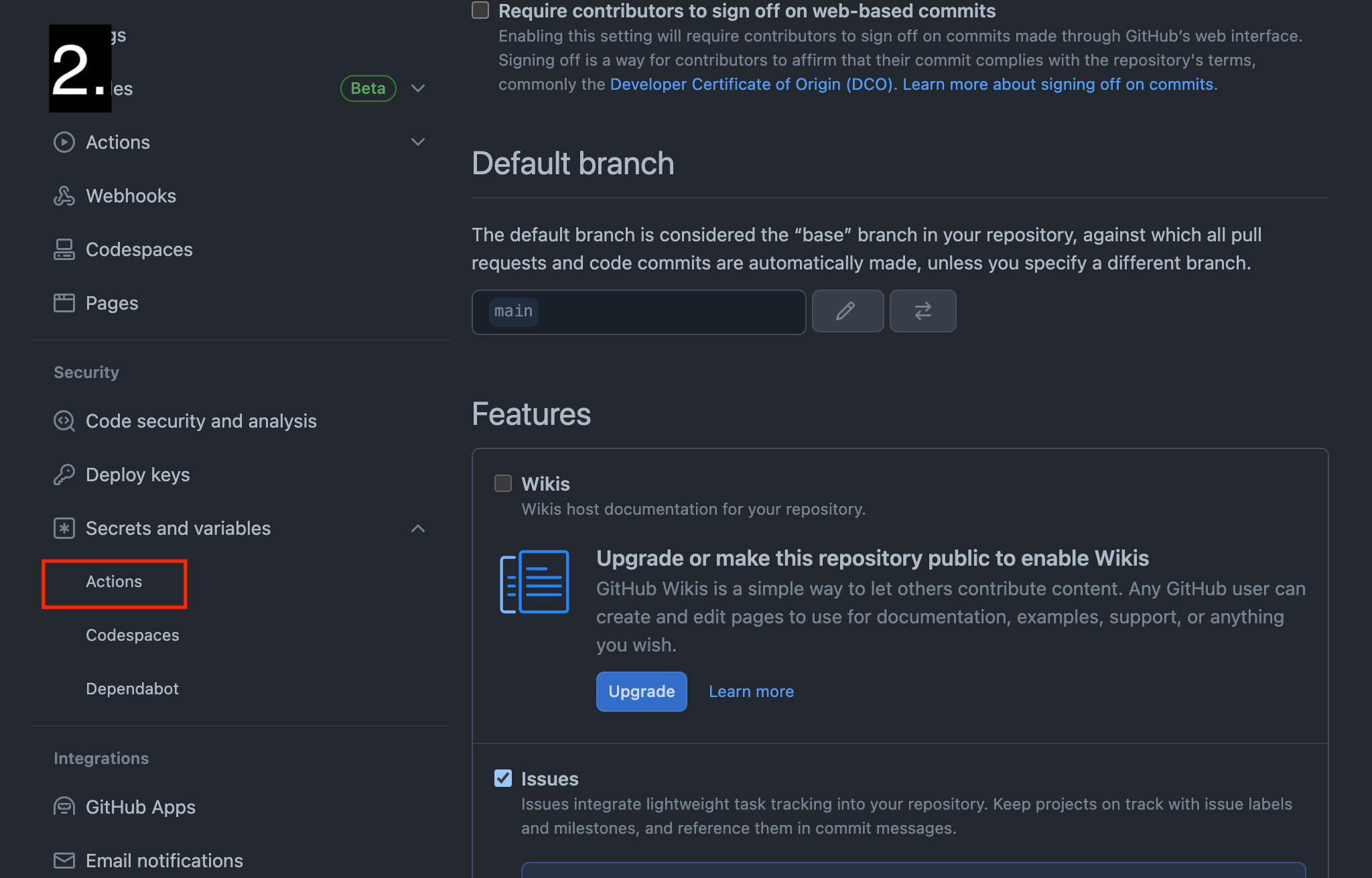Click the blue Upgrade button

(x=641, y=692)
